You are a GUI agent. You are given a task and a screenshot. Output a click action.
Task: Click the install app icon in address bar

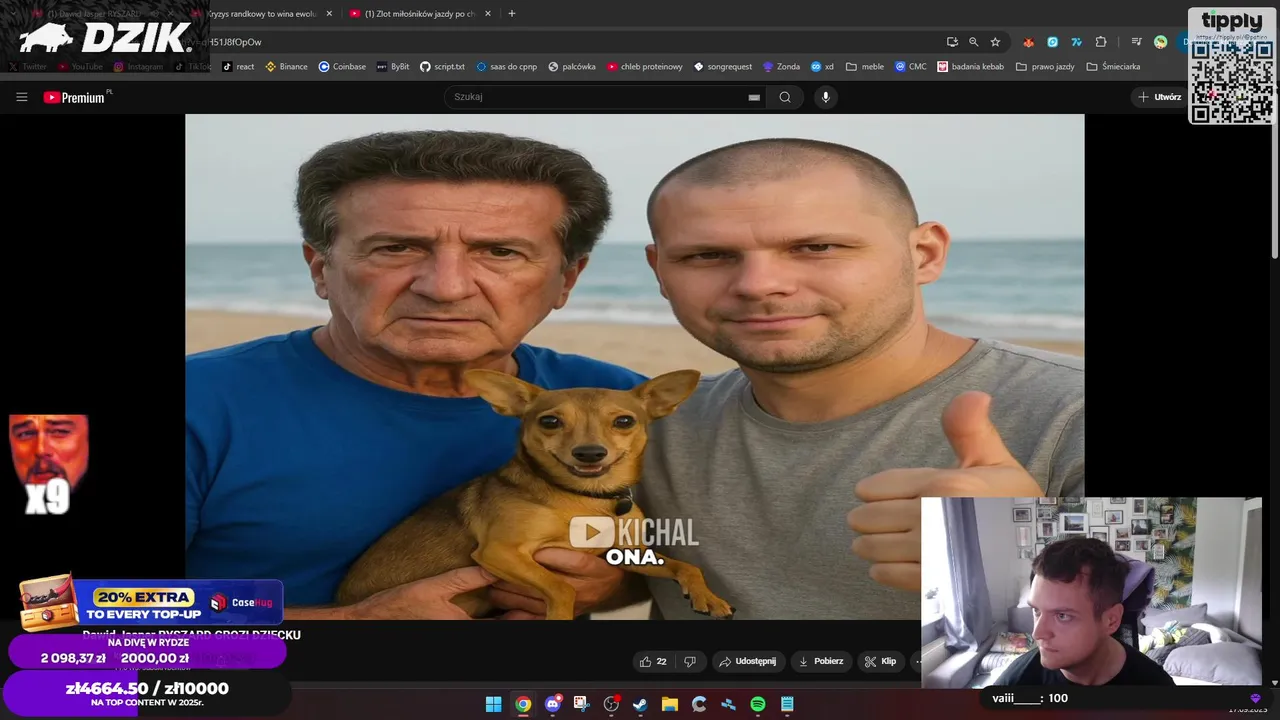click(x=952, y=42)
